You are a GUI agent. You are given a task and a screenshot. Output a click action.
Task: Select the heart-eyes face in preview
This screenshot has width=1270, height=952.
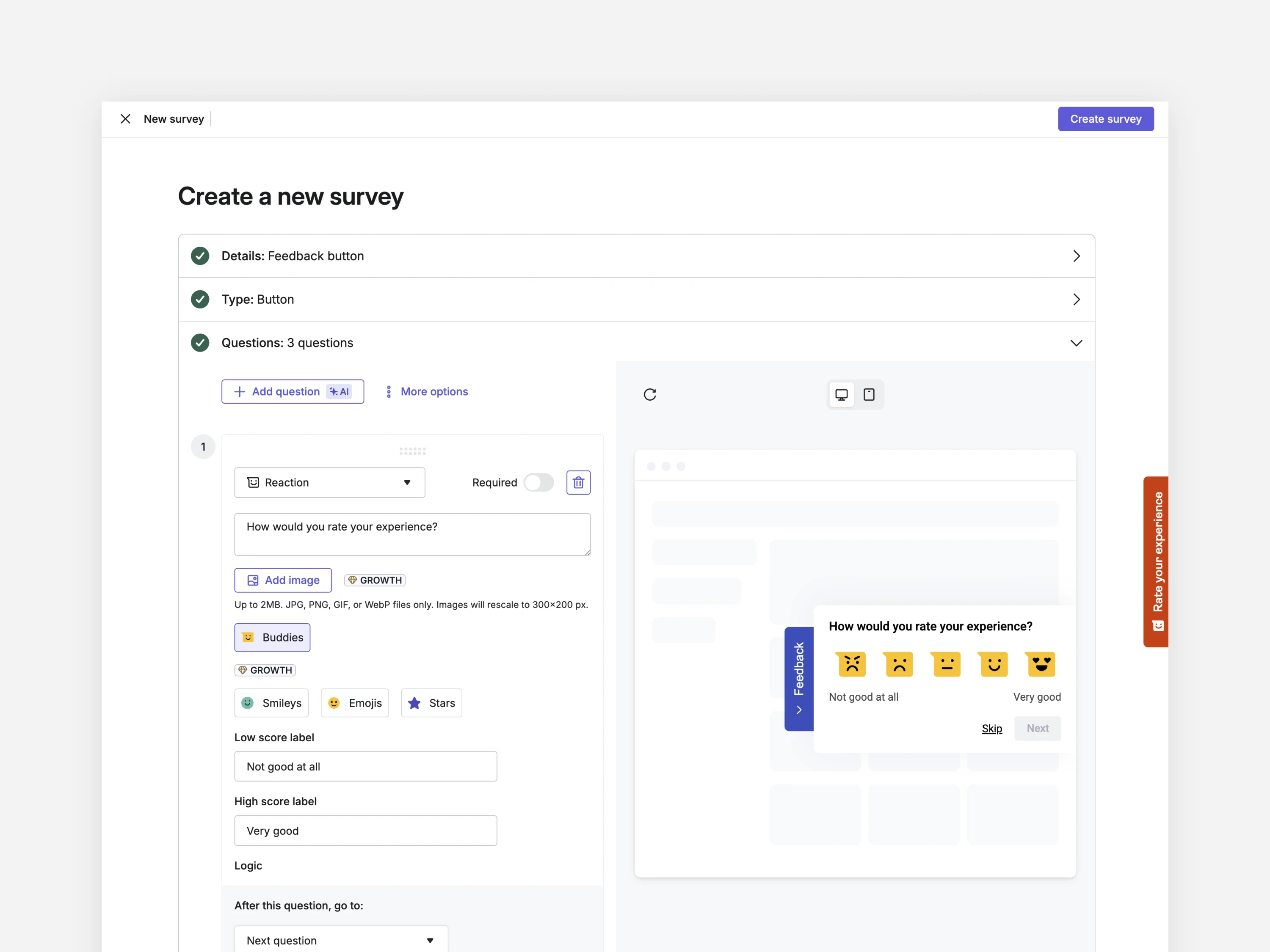pyautogui.click(x=1041, y=664)
